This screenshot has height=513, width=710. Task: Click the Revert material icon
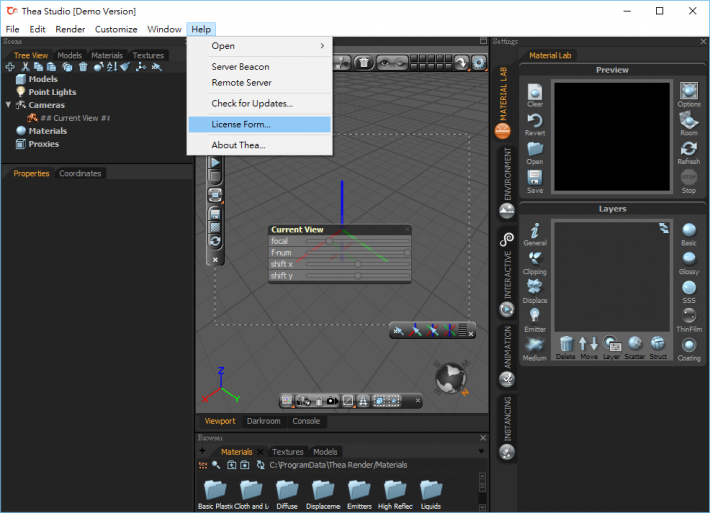coord(535,122)
